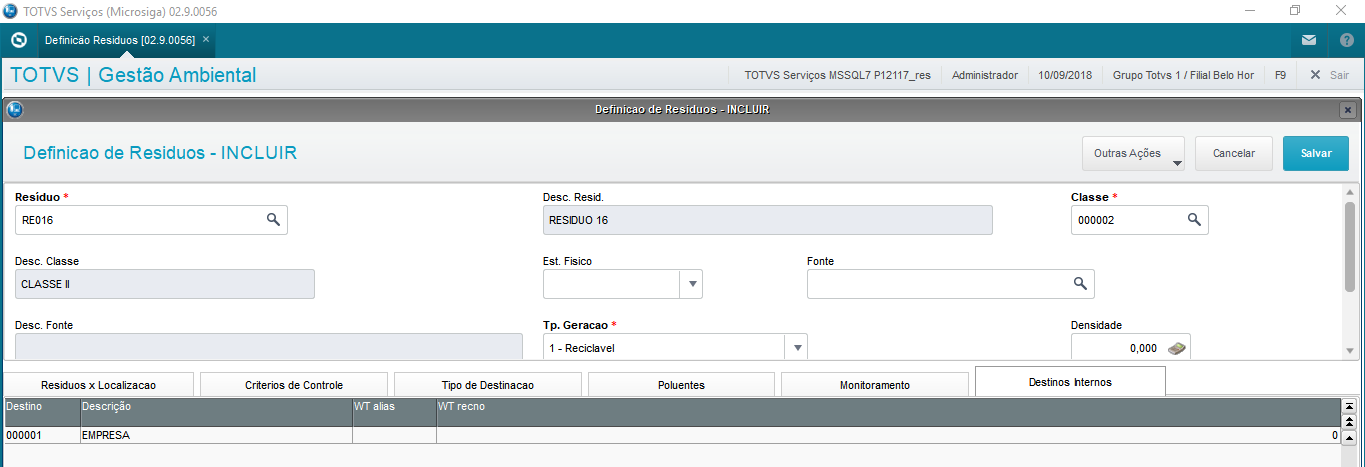Open the Densidade calculator icon
Viewport: 1365px width, 467px height.
click(1177, 348)
